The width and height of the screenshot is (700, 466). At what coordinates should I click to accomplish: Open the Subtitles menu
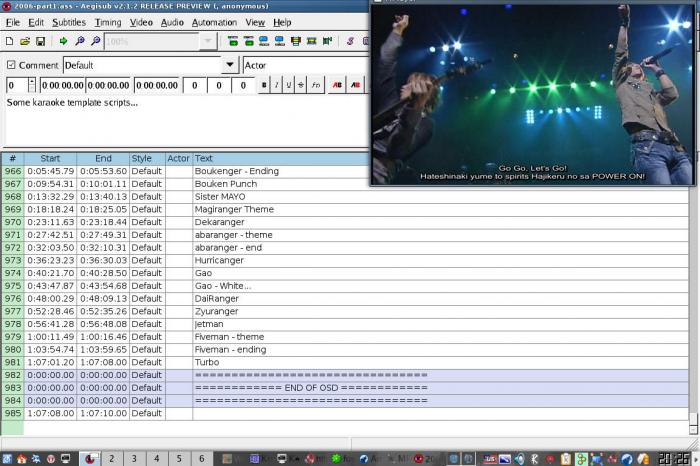pyautogui.click(x=69, y=22)
